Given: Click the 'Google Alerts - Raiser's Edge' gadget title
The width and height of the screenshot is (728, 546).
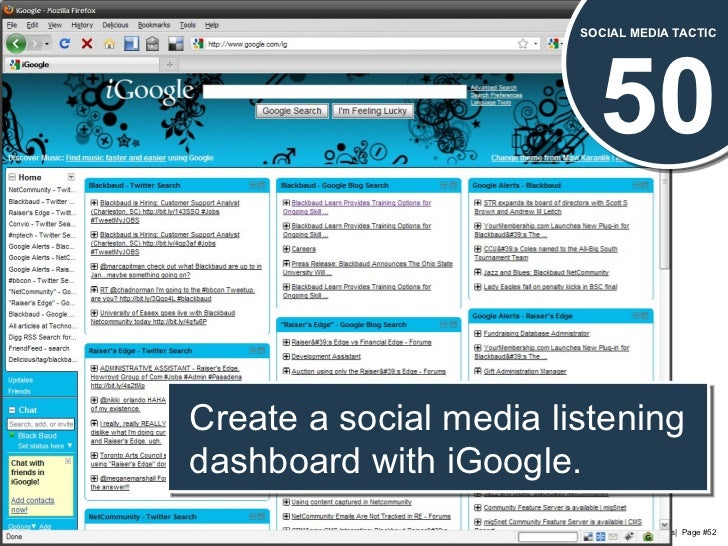Looking at the screenshot, I should point(522,316).
